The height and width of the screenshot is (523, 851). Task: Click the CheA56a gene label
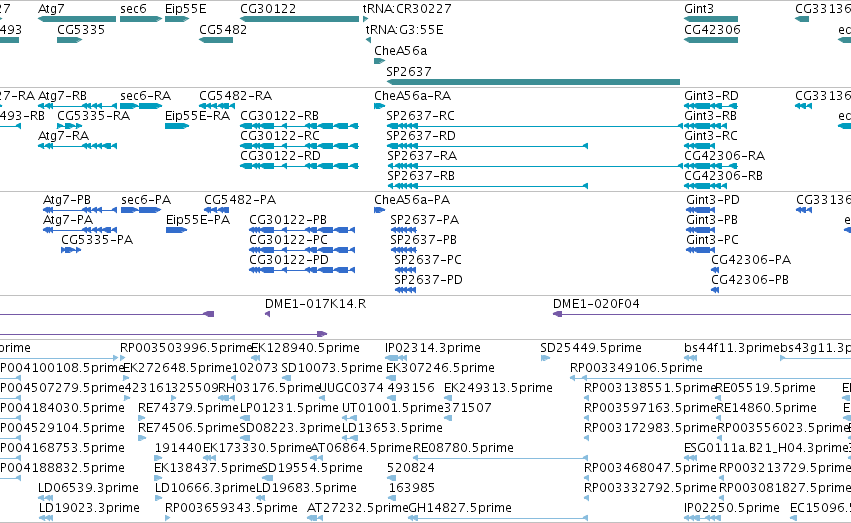[401, 51]
